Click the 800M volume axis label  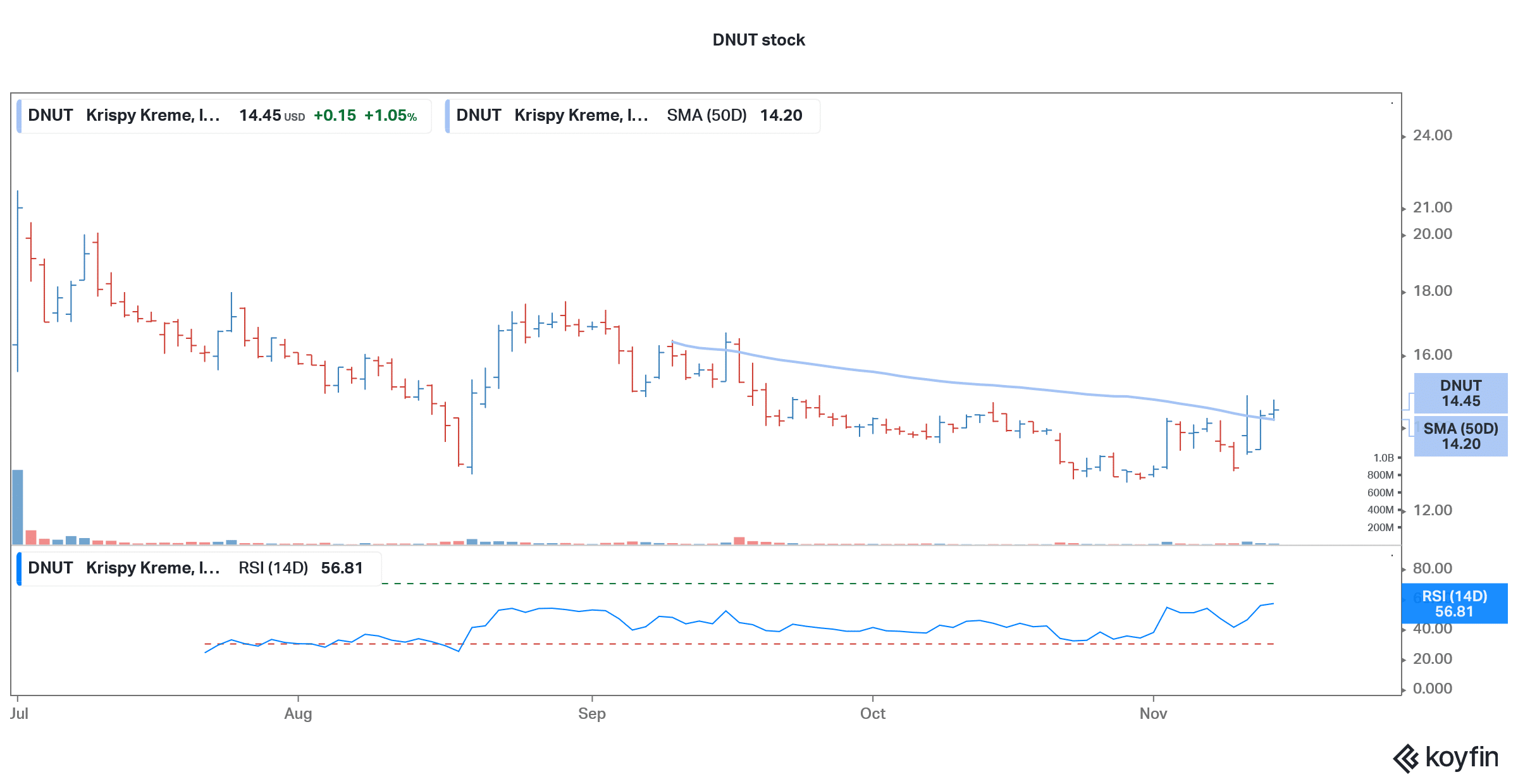coord(1380,475)
